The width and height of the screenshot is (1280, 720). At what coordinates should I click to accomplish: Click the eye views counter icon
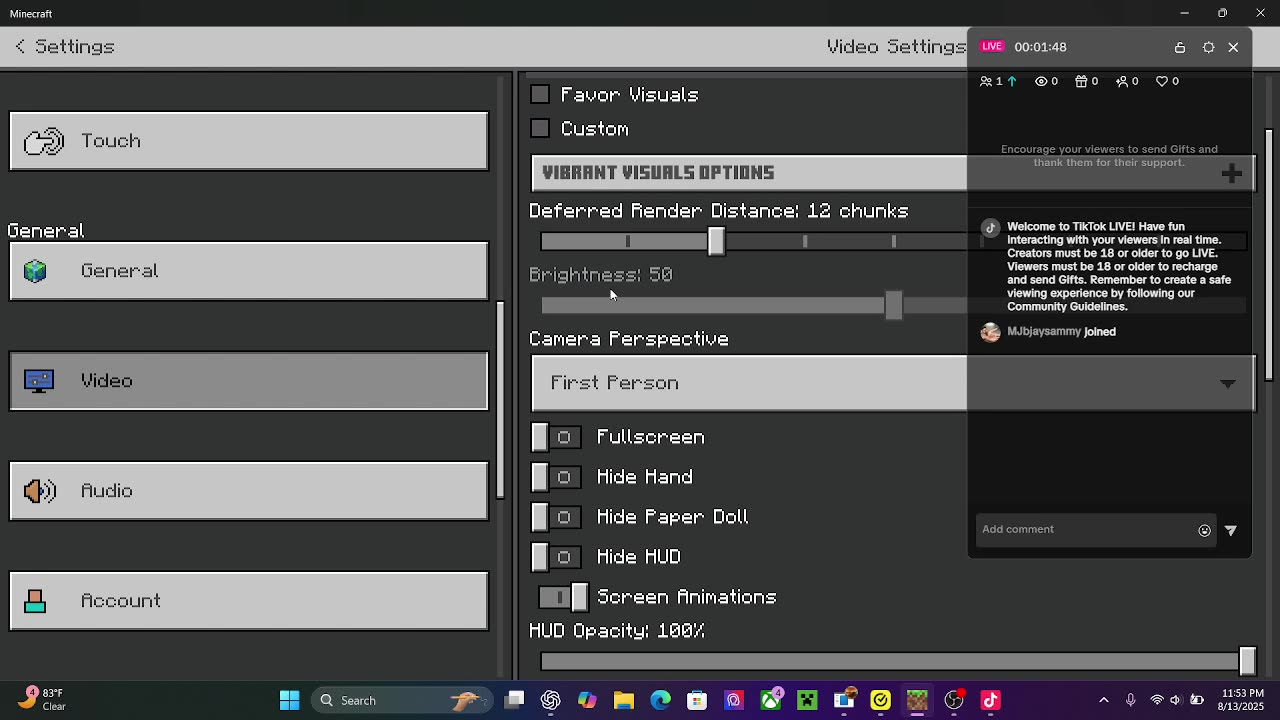coord(1041,81)
